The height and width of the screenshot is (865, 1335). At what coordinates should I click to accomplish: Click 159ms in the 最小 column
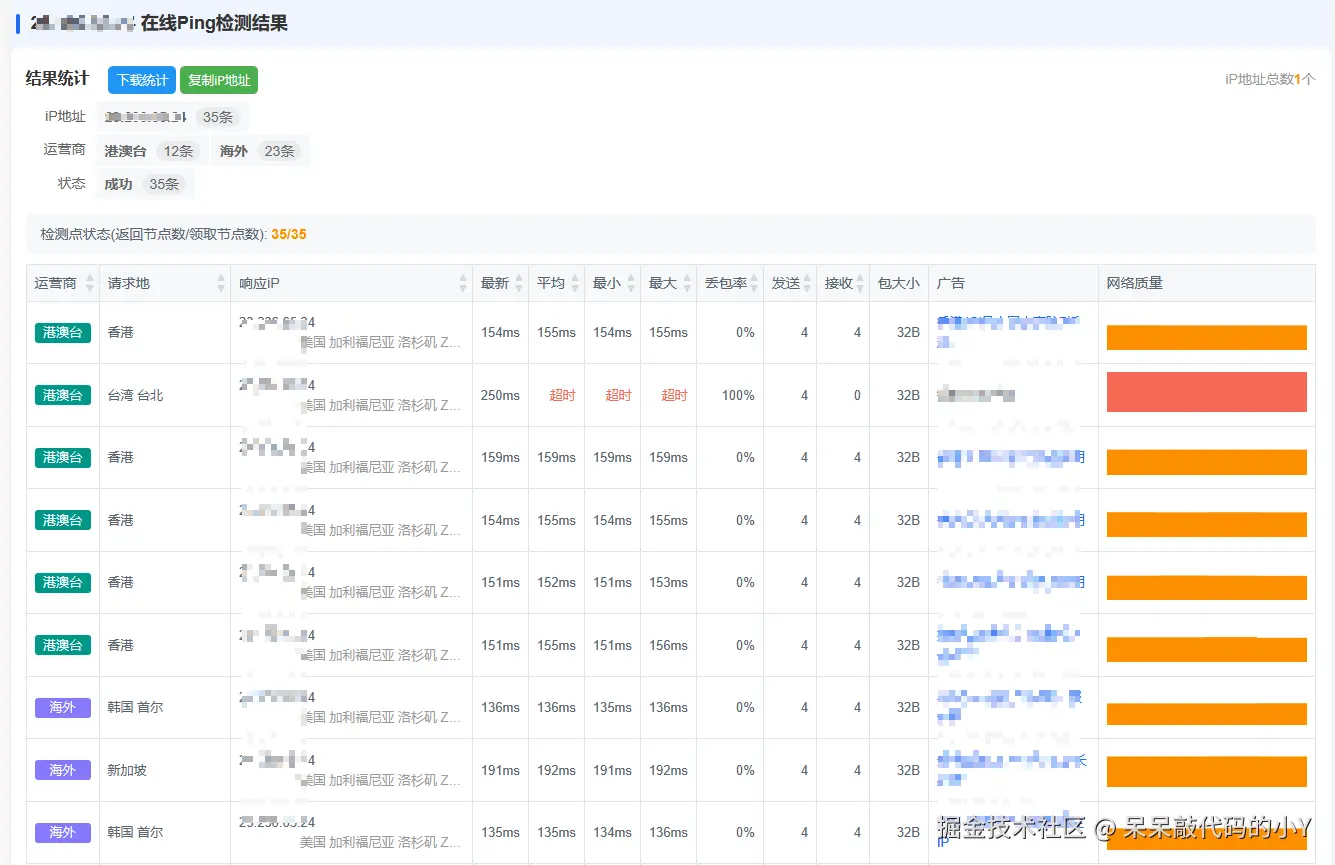[x=612, y=457]
